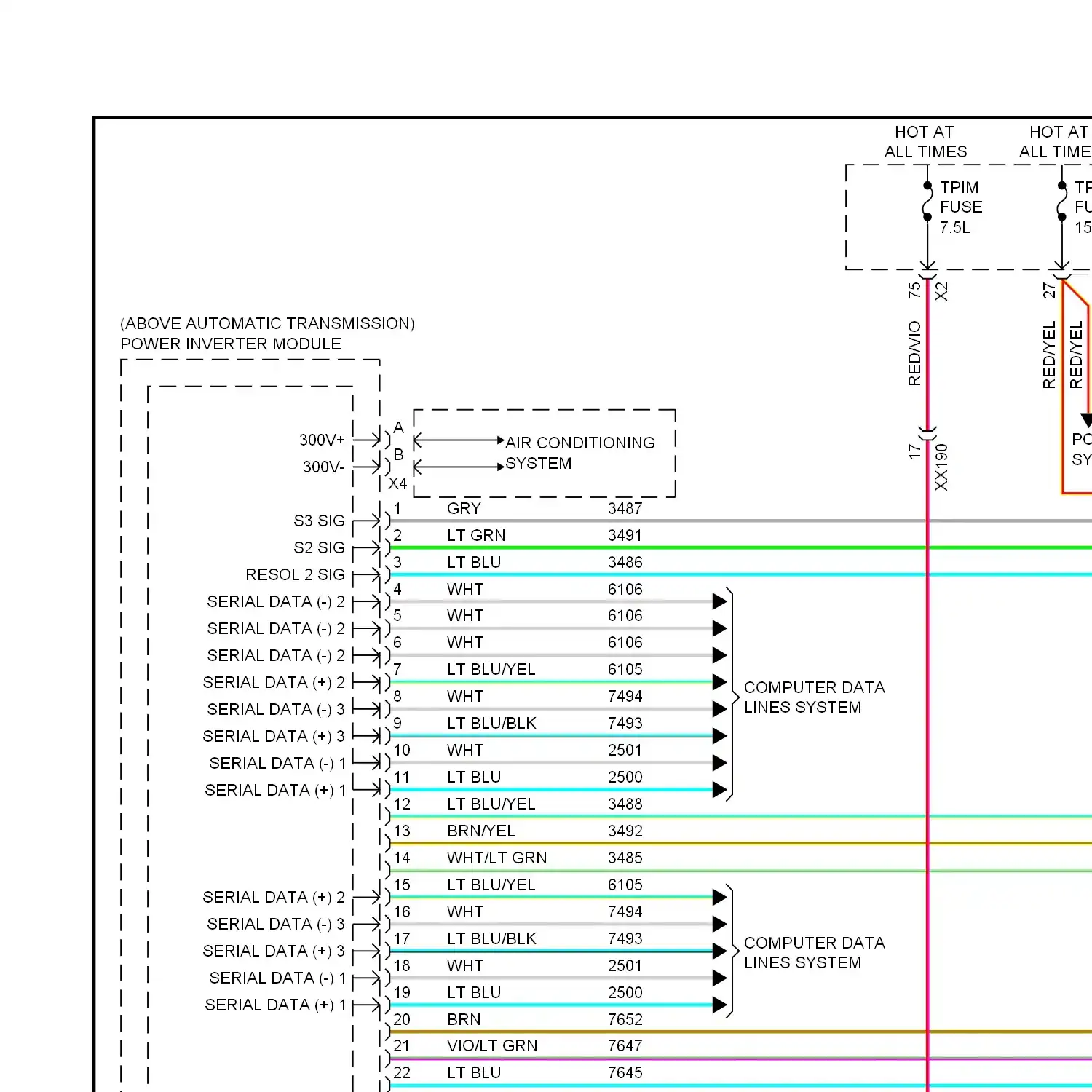Select the S2 SIG pin label
Viewport: 1092px width, 1092px height.
pos(319,547)
